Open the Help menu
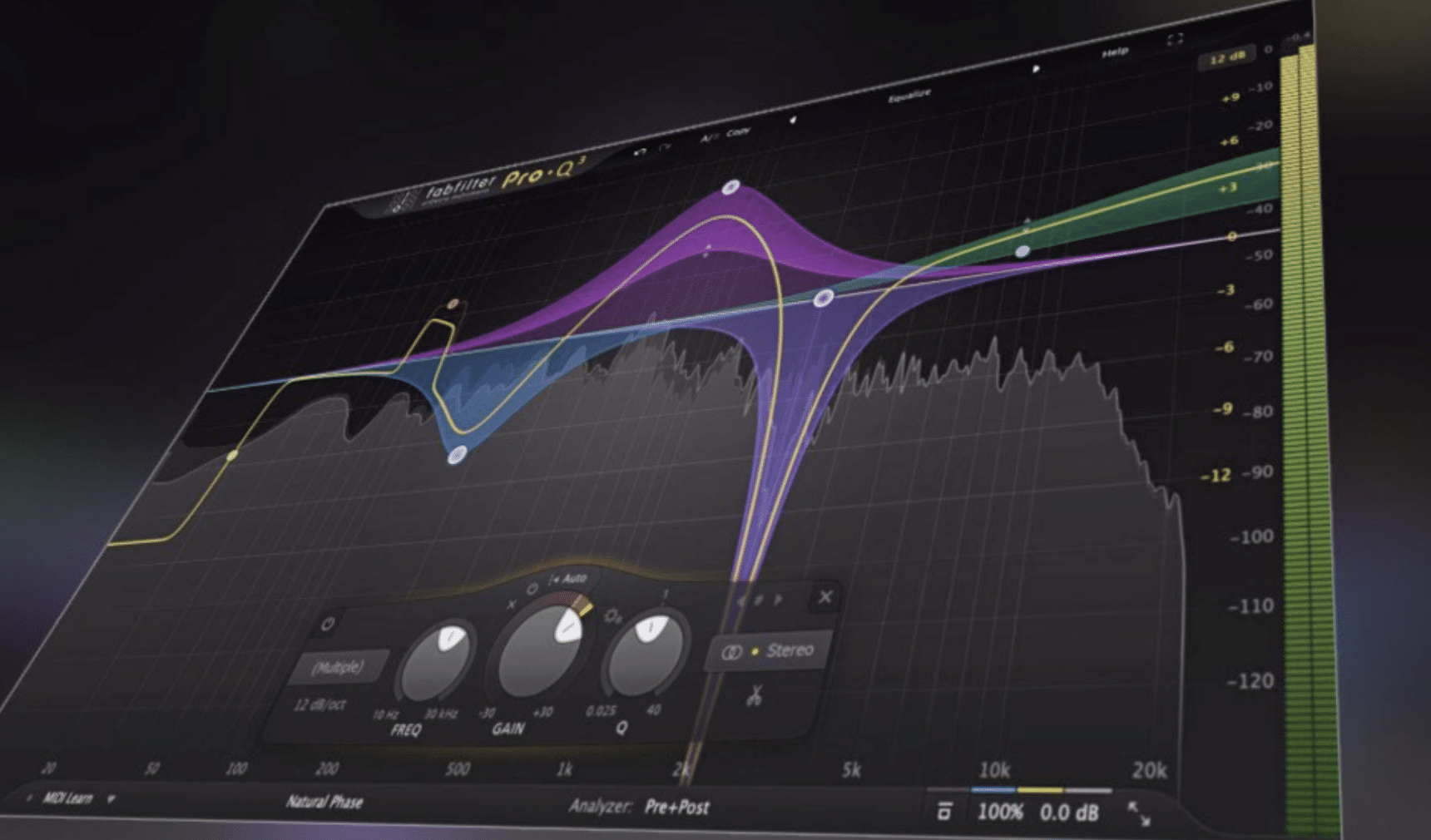Viewport: 1431px width, 840px height. pos(1115,52)
